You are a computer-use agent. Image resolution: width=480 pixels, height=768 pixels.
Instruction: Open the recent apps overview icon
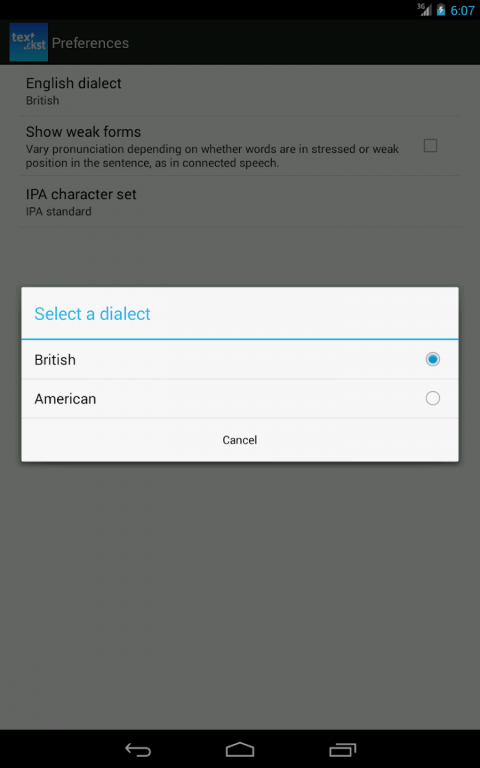click(x=342, y=749)
